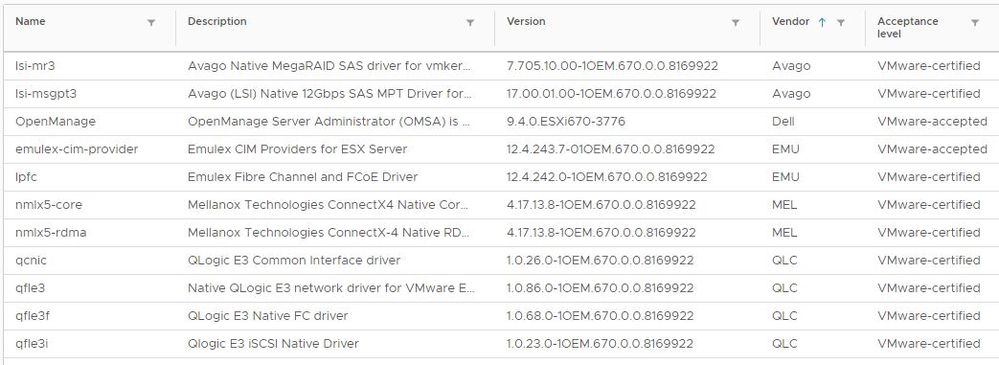Open the Name column filter icon
Screen dimensions: 999x365
[x=151, y=22]
